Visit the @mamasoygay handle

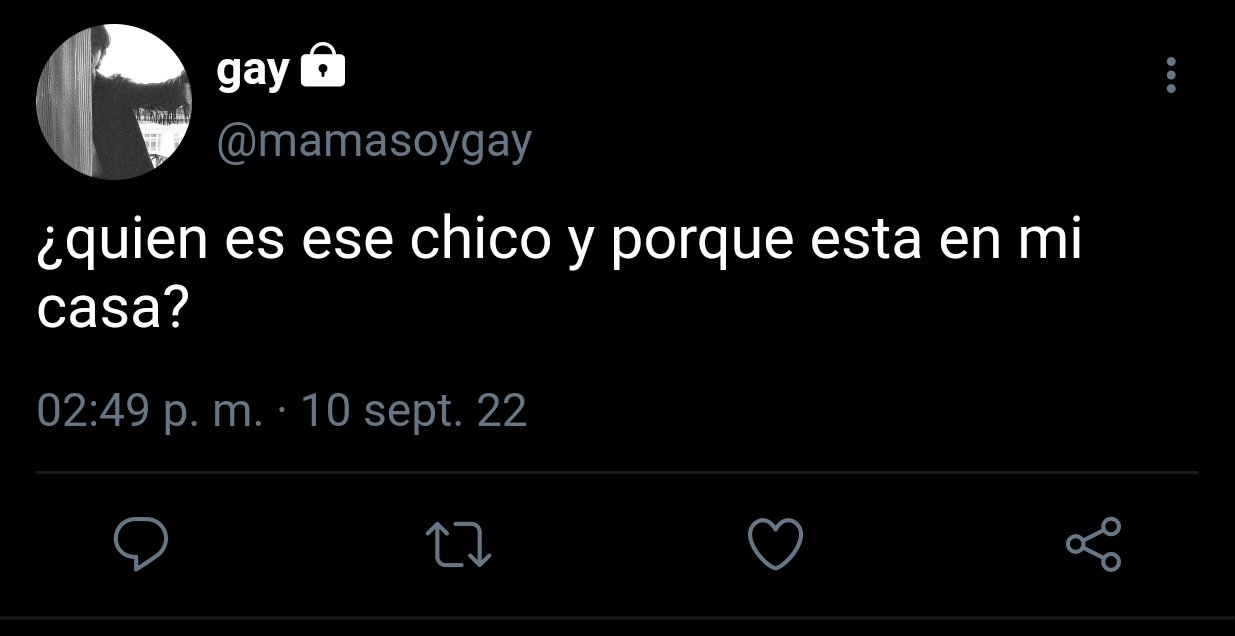click(374, 143)
